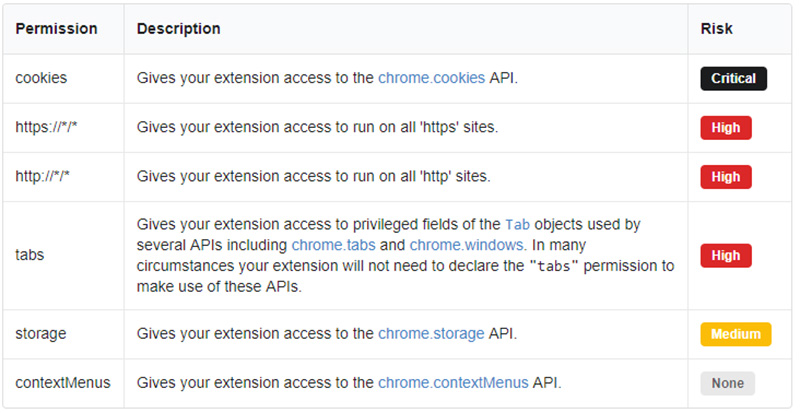Select the storage permission cell
Viewport: 800px width, 413px height.
pos(63,334)
